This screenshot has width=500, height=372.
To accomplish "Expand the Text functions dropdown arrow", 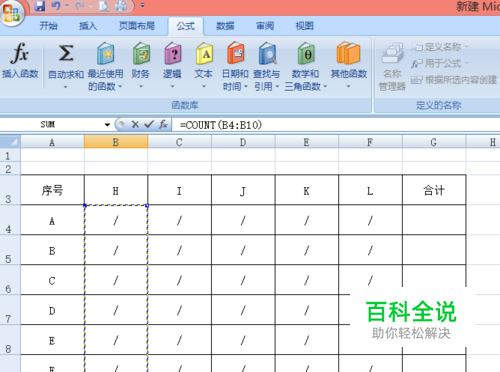I will pos(204,86).
